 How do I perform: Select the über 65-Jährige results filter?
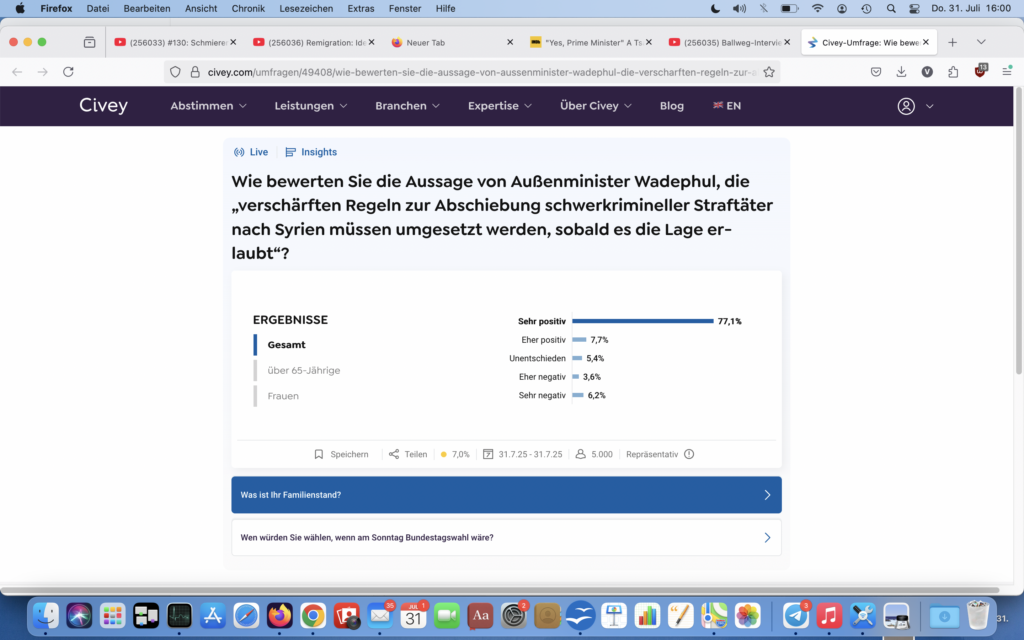[x=303, y=370]
